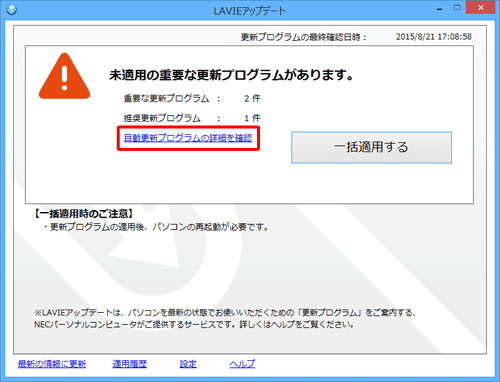Open the 設定 link
The height and width of the screenshot is (382, 500).
pos(188,364)
